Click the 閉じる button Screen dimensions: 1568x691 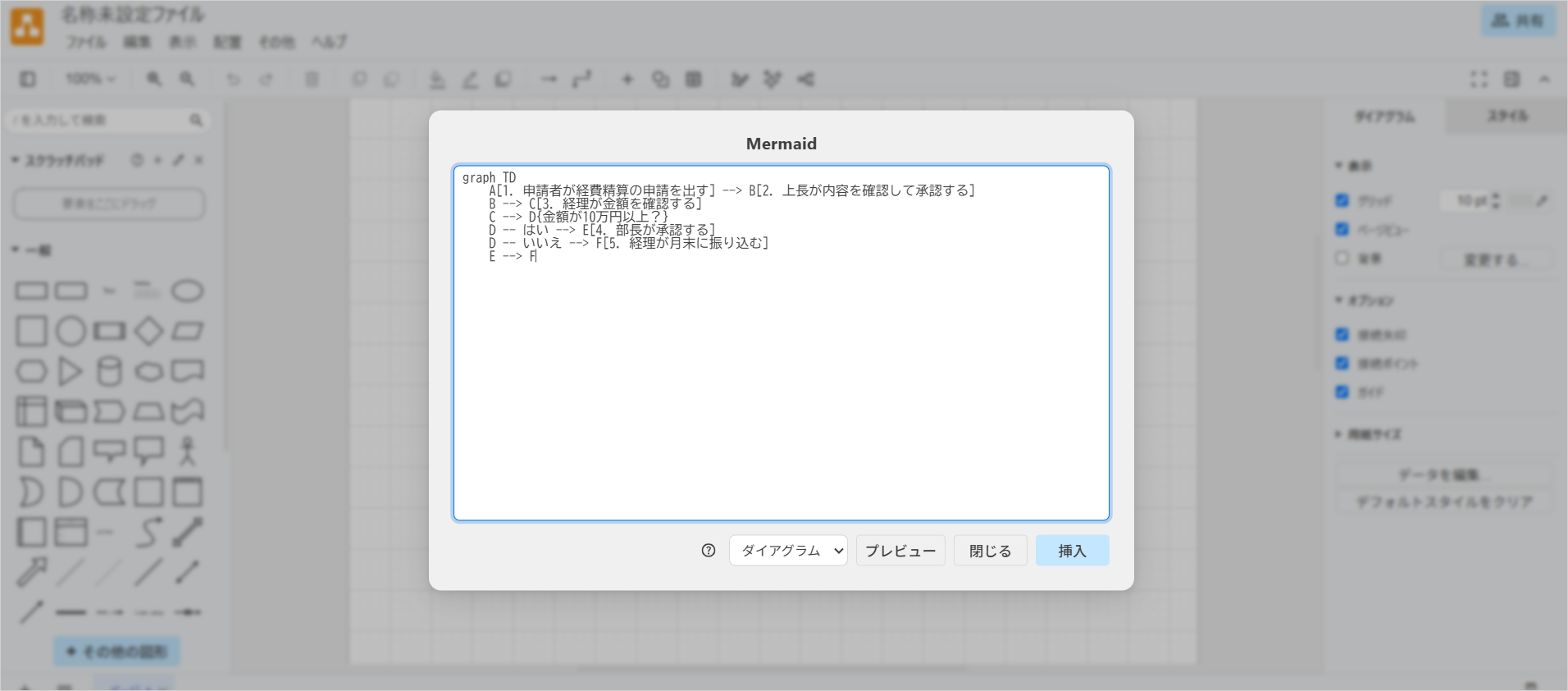click(x=990, y=551)
